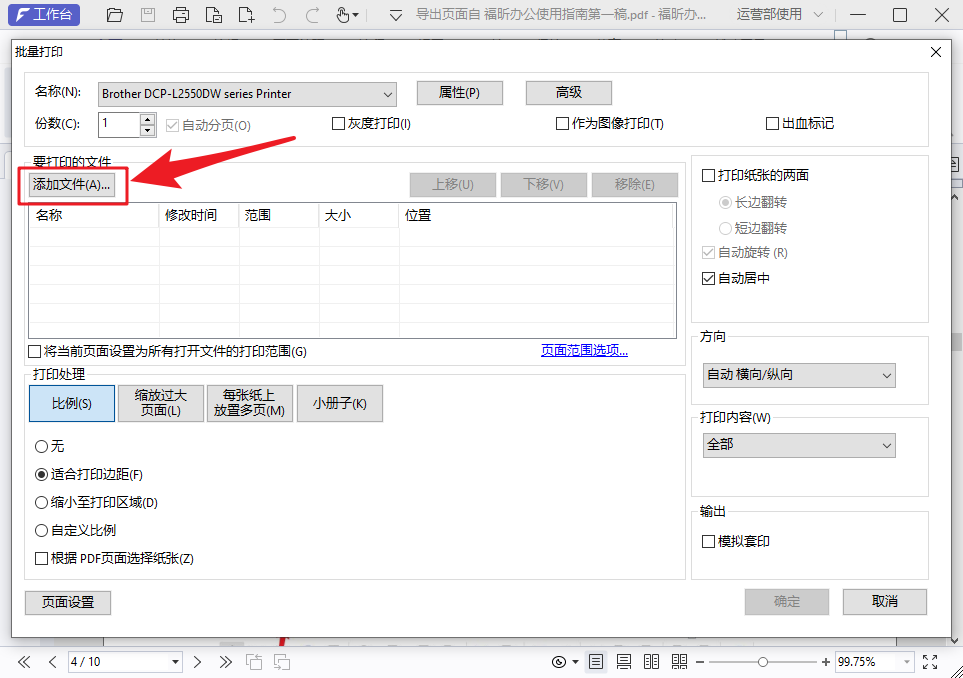Click the 高级 advanced button

pyautogui.click(x=569, y=93)
